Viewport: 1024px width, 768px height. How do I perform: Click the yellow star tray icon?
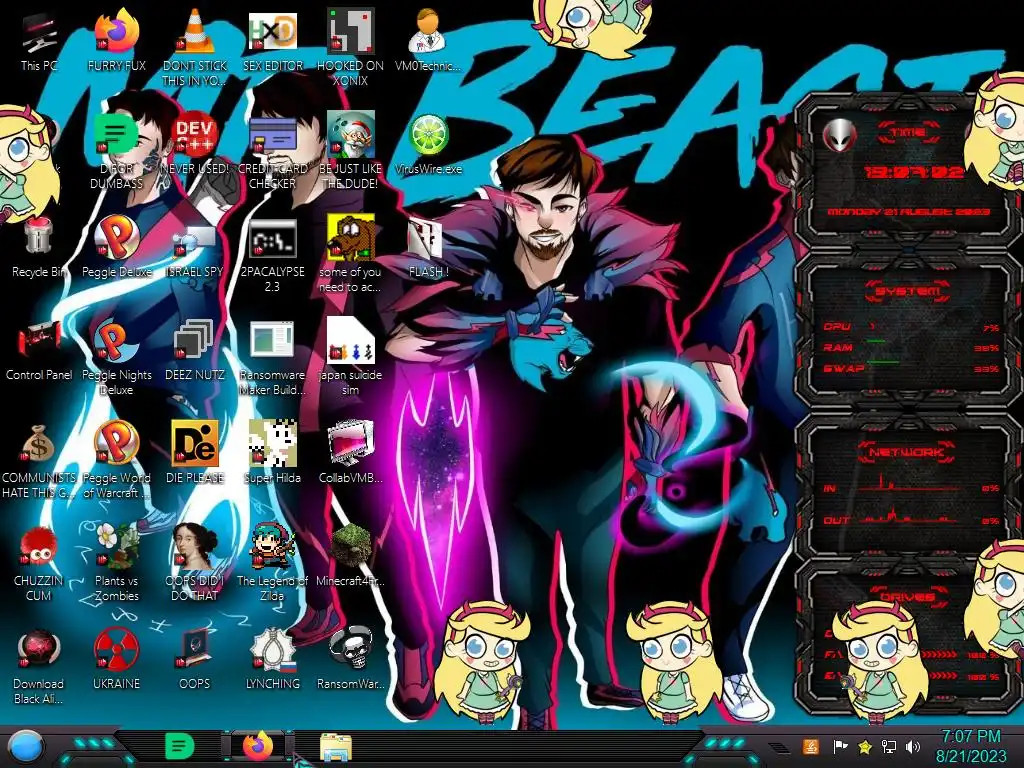tap(865, 746)
